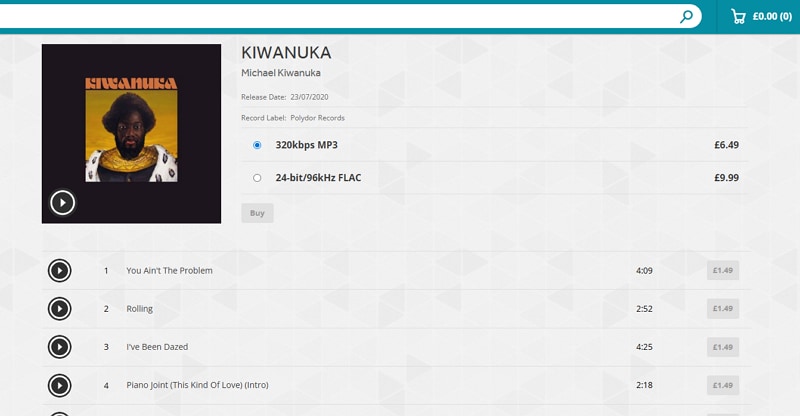Open Michael Kiwanuka artist link

click(281, 73)
